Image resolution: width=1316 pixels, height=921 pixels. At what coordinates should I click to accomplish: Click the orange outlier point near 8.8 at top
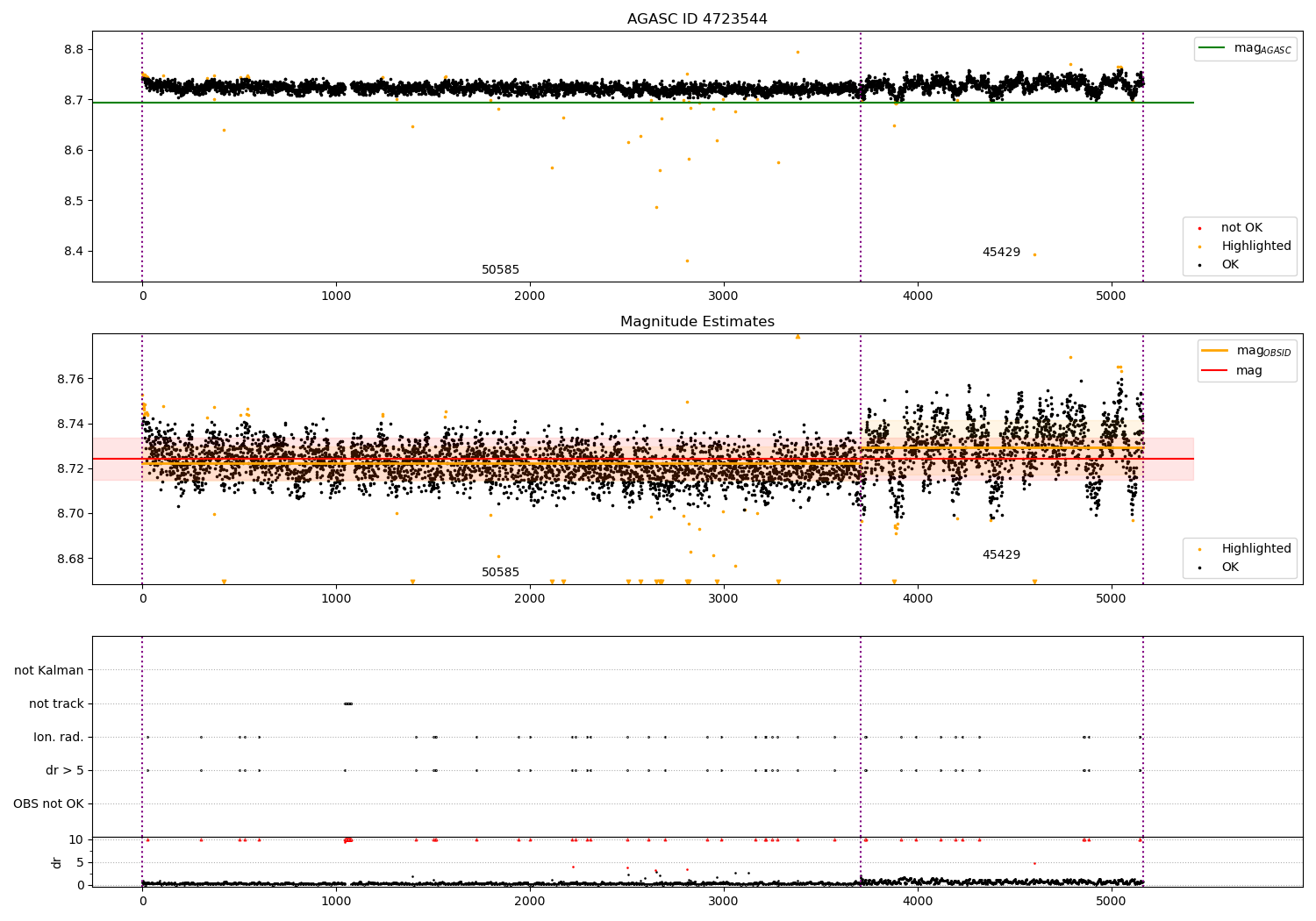[797, 52]
